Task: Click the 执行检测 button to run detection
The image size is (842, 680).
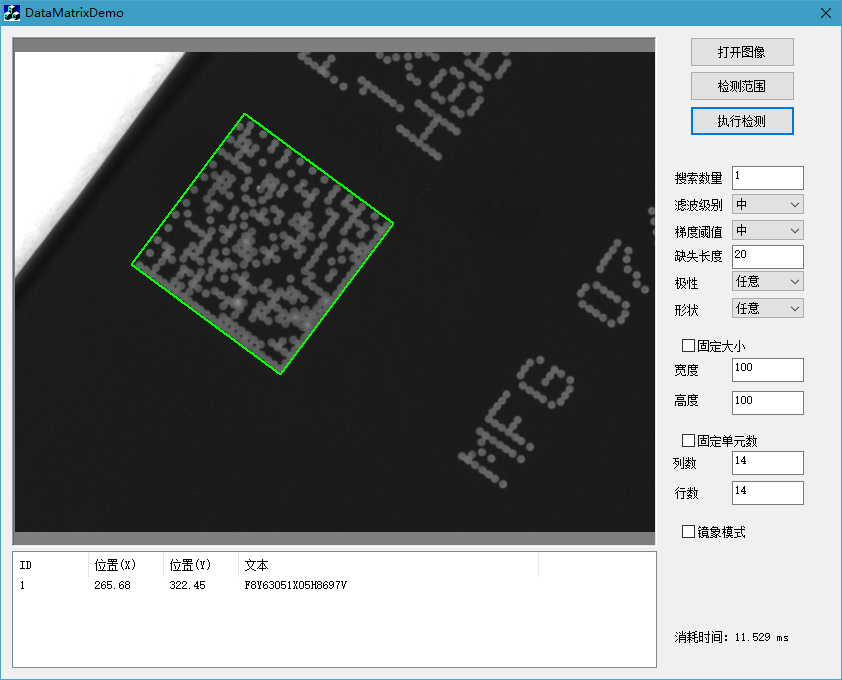Action: pos(741,120)
